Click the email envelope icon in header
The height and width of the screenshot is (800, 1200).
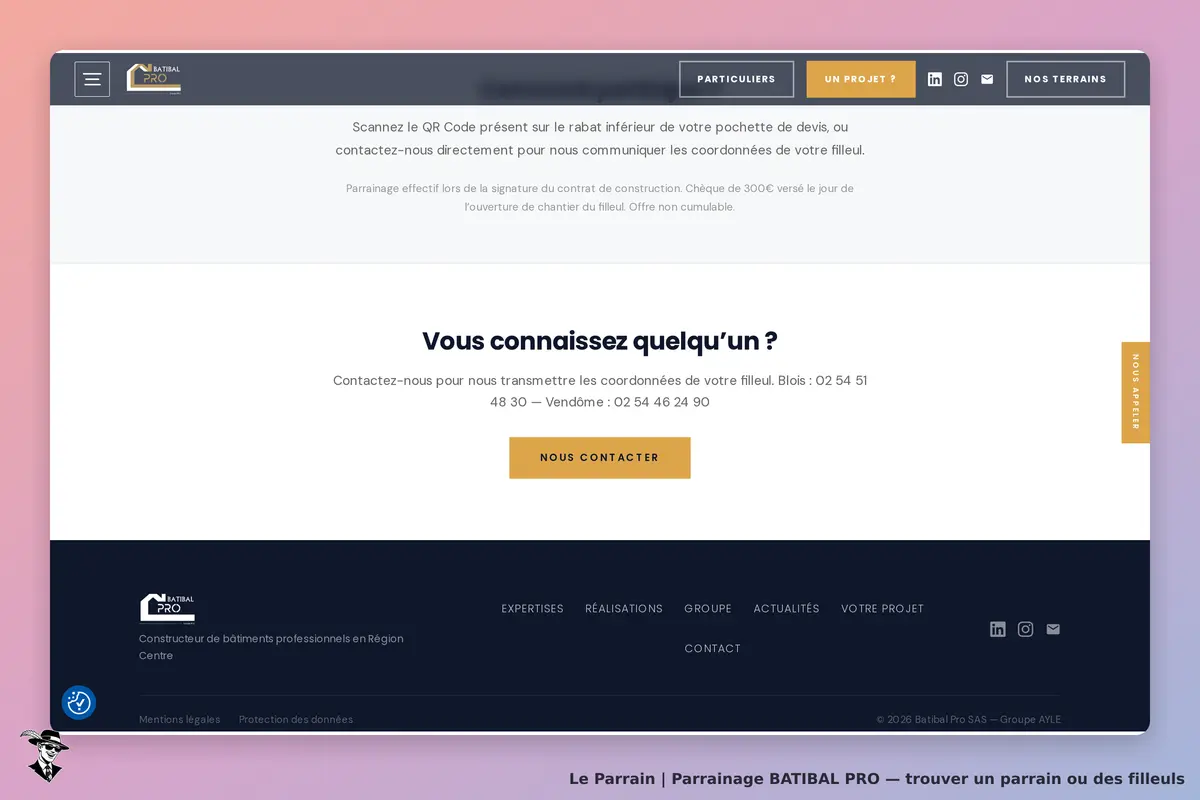click(x=987, y=79)
